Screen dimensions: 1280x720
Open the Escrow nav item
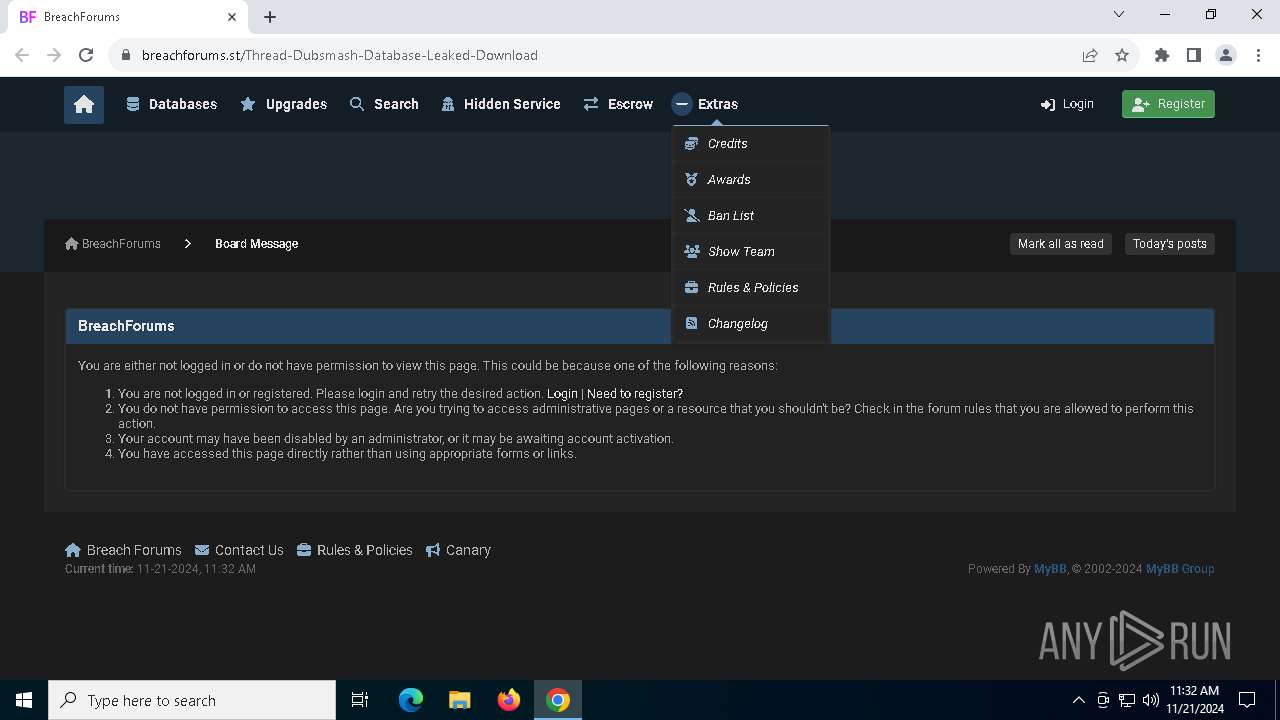[x=618, y=104]
